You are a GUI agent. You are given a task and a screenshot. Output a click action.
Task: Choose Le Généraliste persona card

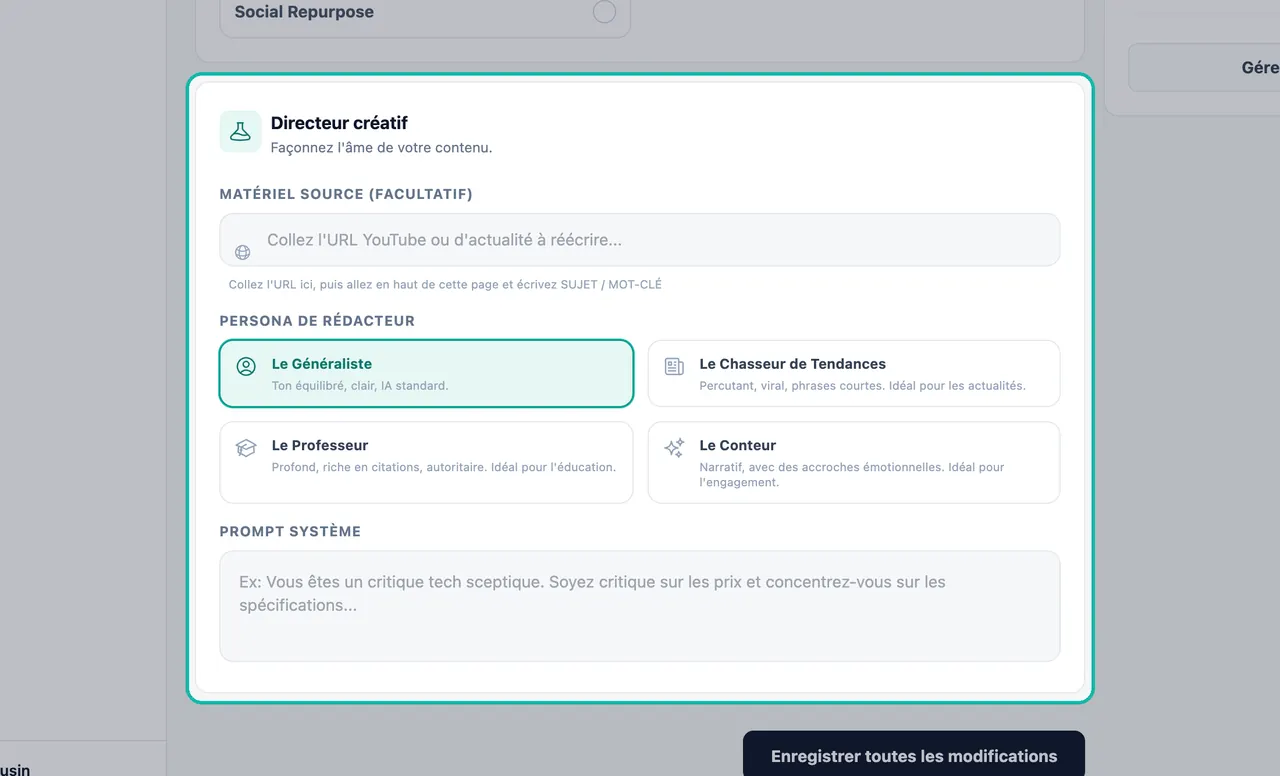point(426,373)
